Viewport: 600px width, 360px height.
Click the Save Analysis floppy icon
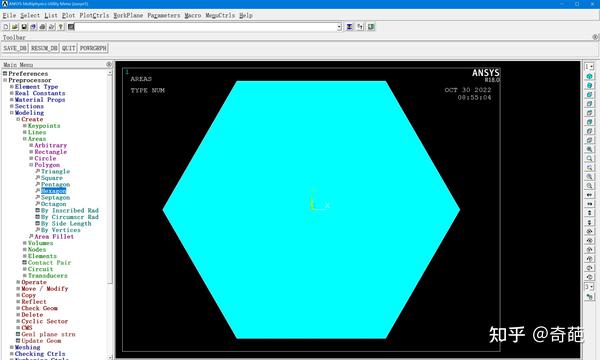24,27
